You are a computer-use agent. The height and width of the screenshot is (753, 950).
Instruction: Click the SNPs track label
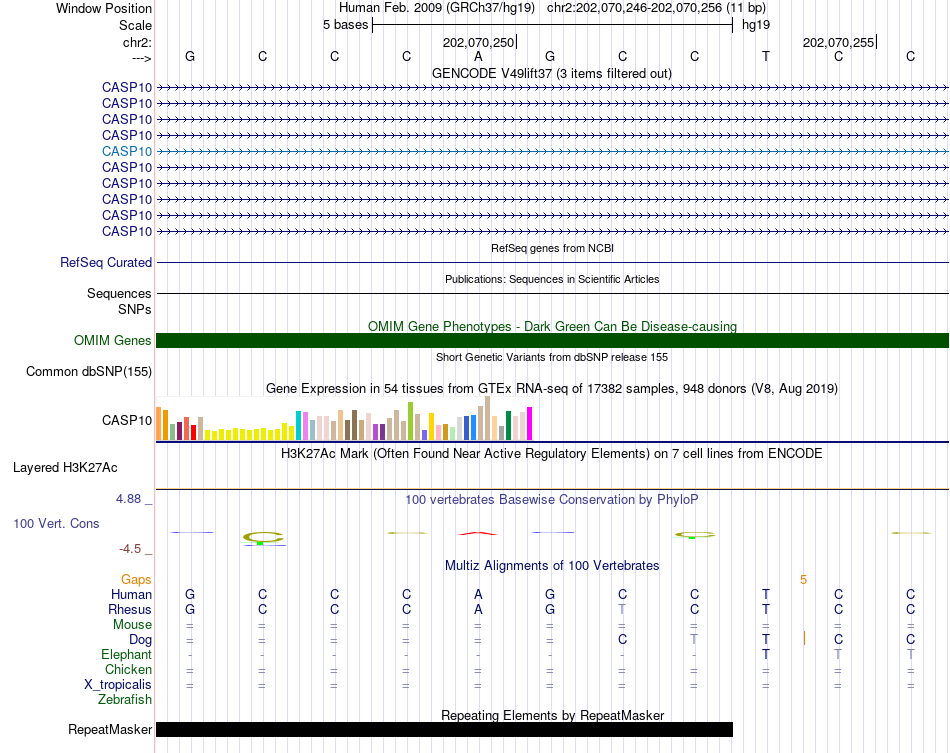click(135, 310)
